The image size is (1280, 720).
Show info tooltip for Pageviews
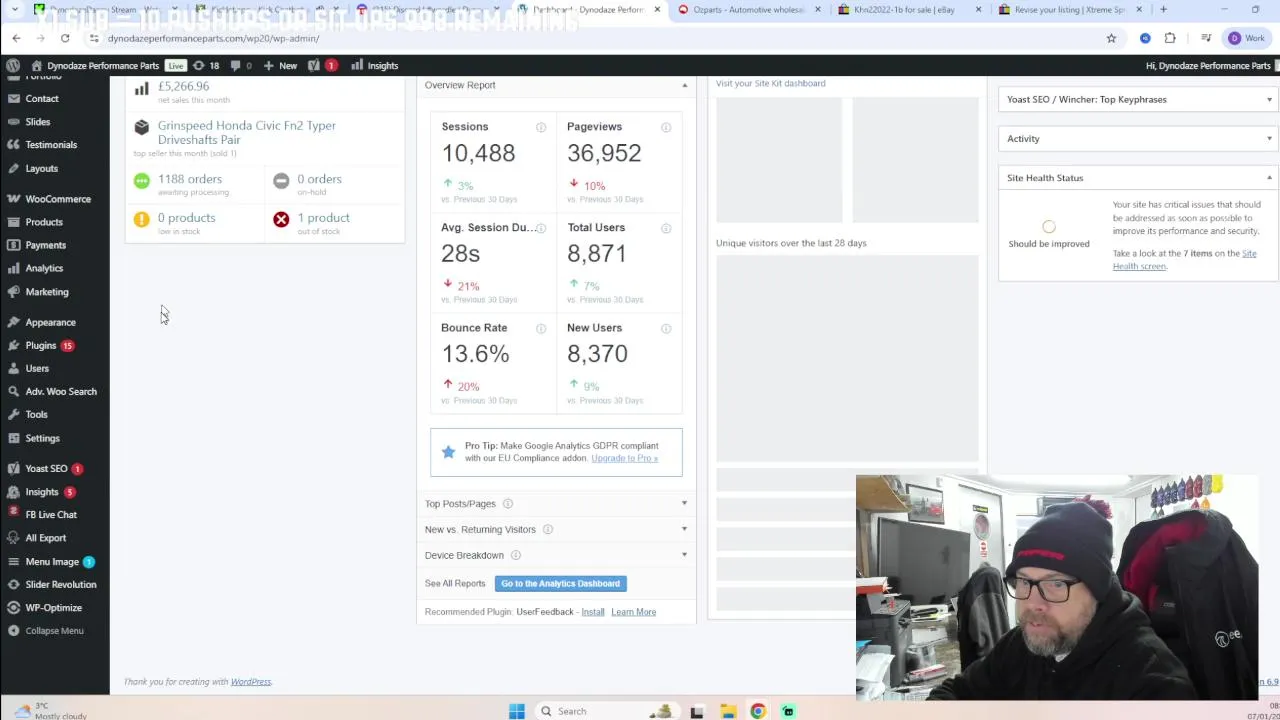click(666, 127)
